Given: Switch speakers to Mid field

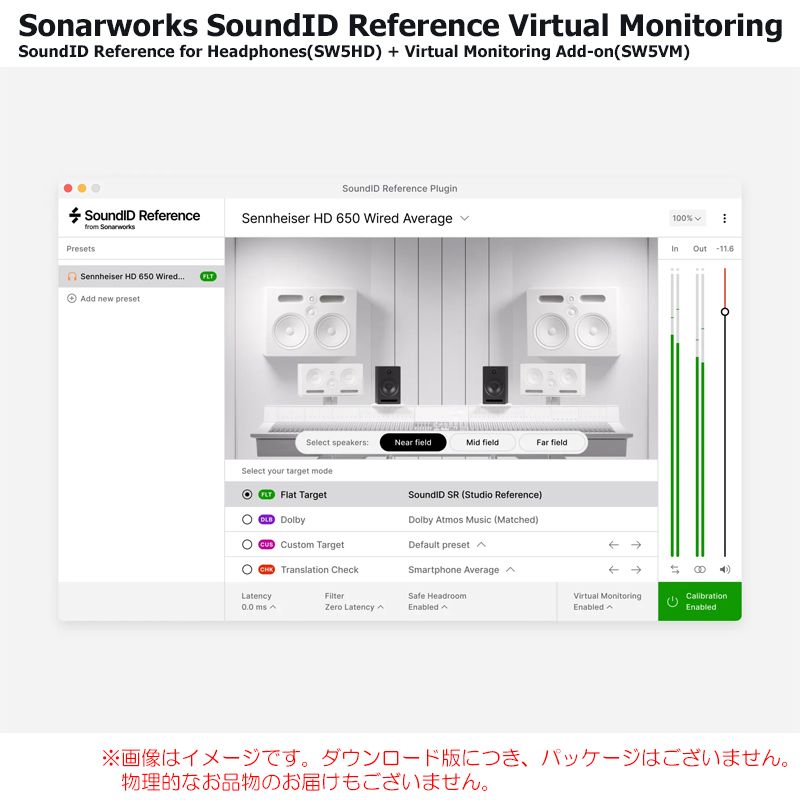Looking at the screenshot, I should pyautogui.click(x=481, y=442).
